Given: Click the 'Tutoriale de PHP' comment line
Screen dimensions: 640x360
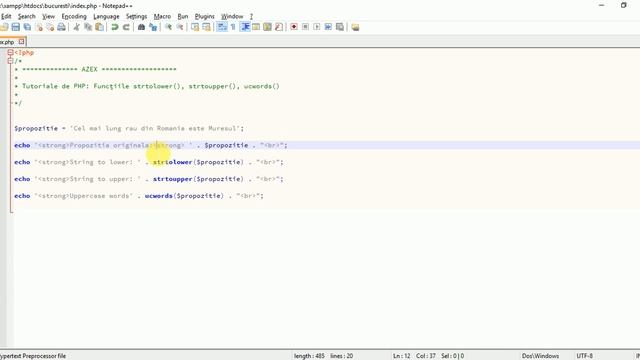Looking at the screenshot, I should pos(147,86).
